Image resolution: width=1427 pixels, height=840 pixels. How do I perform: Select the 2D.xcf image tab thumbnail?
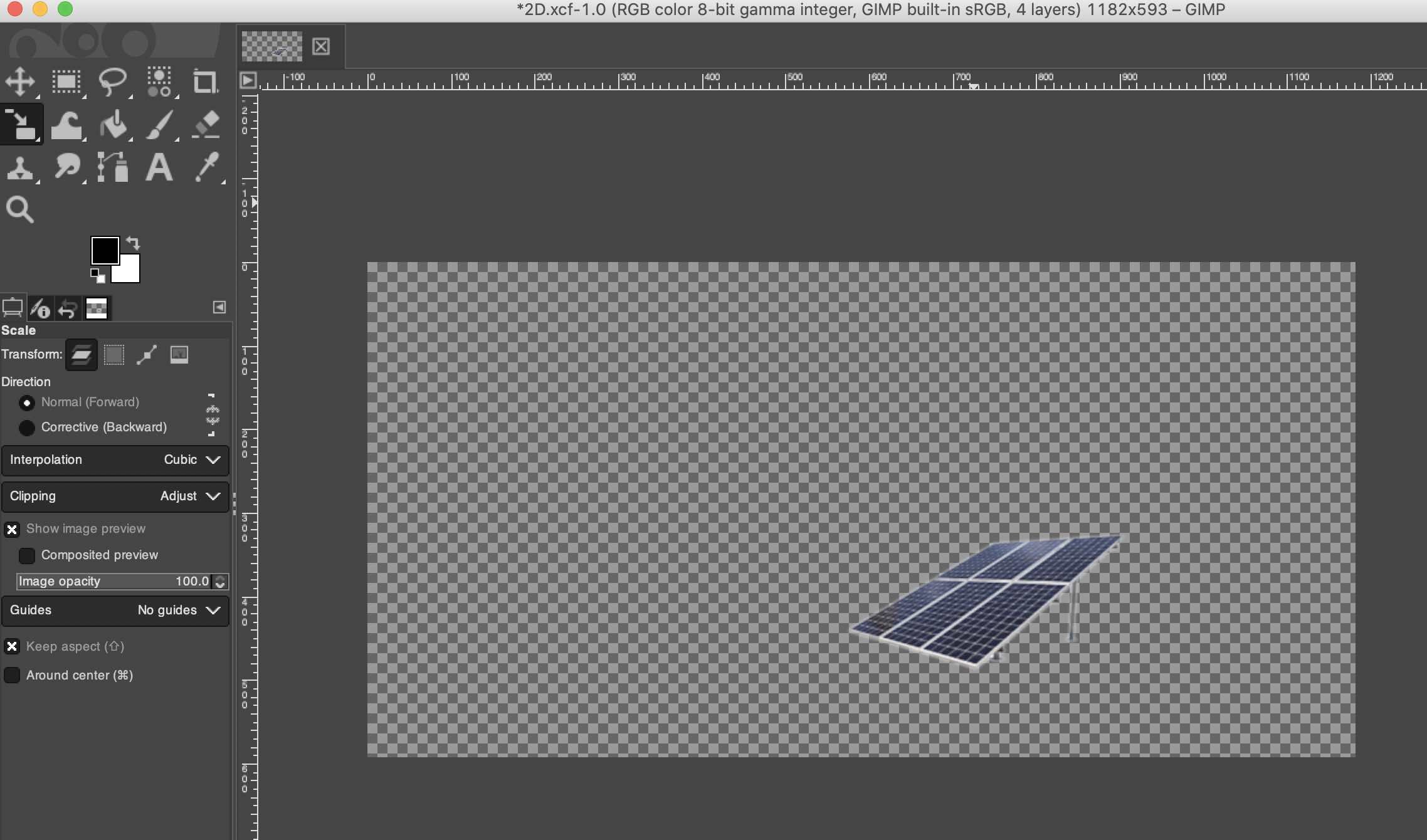(272, 46)
